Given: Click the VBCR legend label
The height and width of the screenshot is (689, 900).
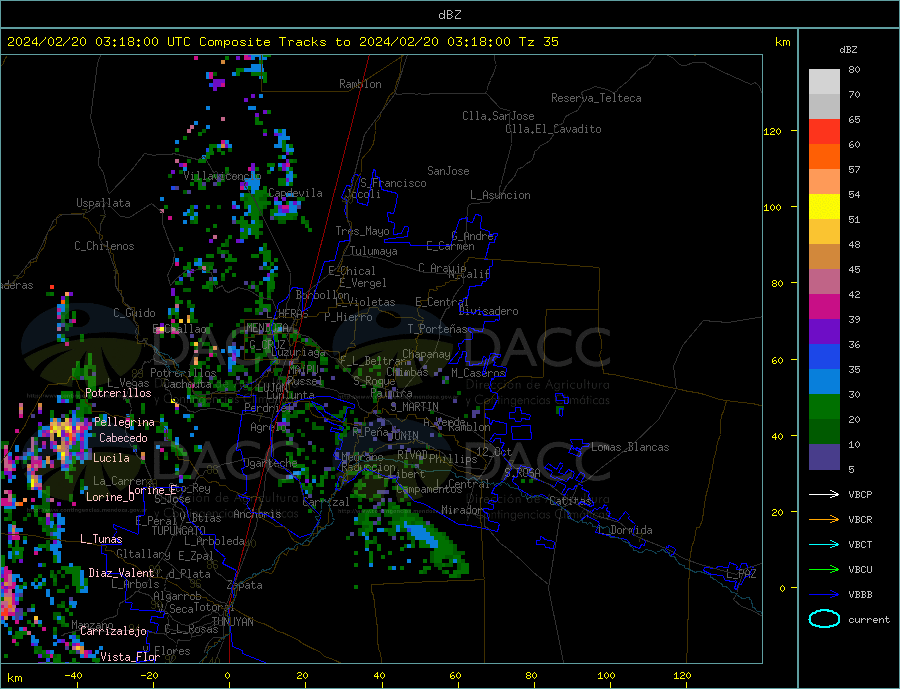Looking at the screenshot, I should 860,520.
